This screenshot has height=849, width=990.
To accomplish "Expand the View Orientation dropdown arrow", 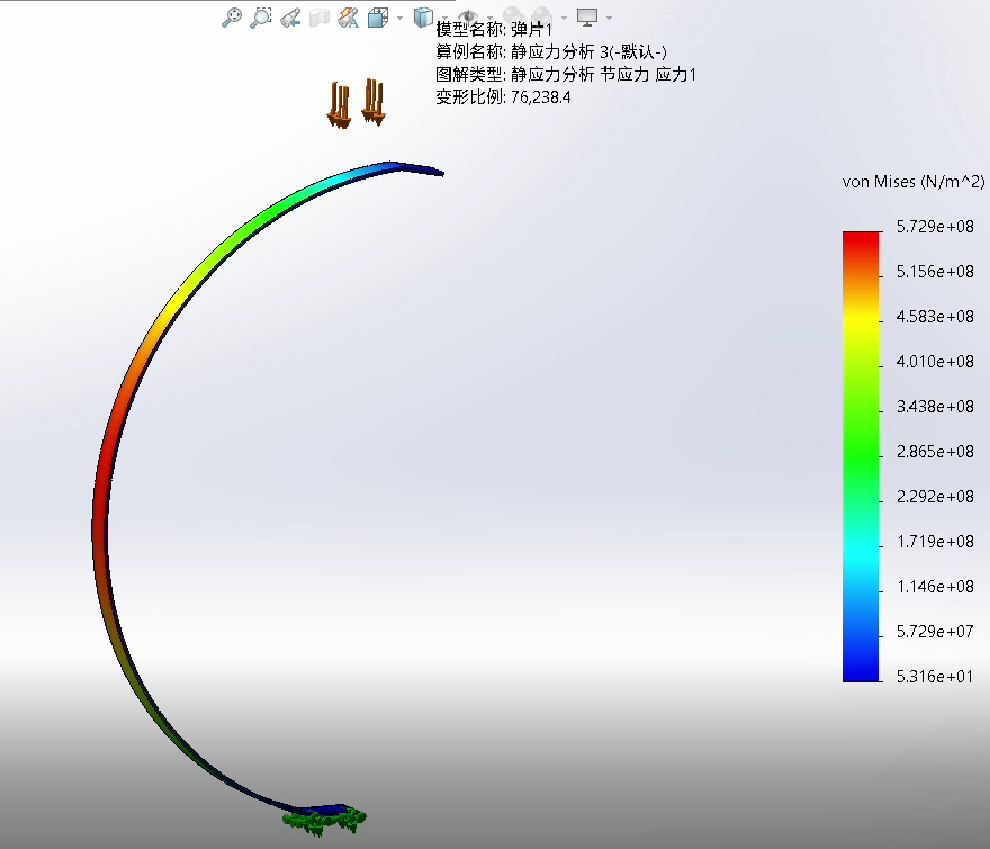I will [x=400, y=17].
